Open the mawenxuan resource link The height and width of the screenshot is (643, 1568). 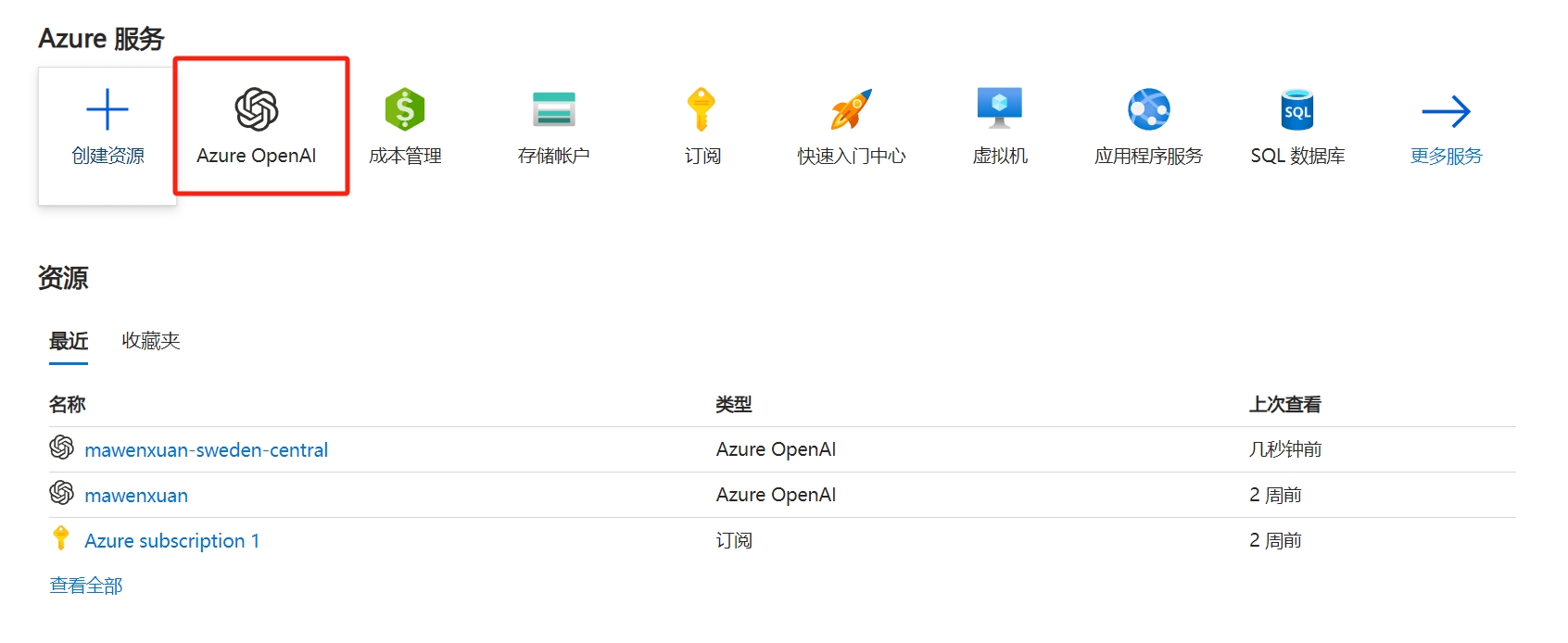pyautogui.click(x=136, y=496)
